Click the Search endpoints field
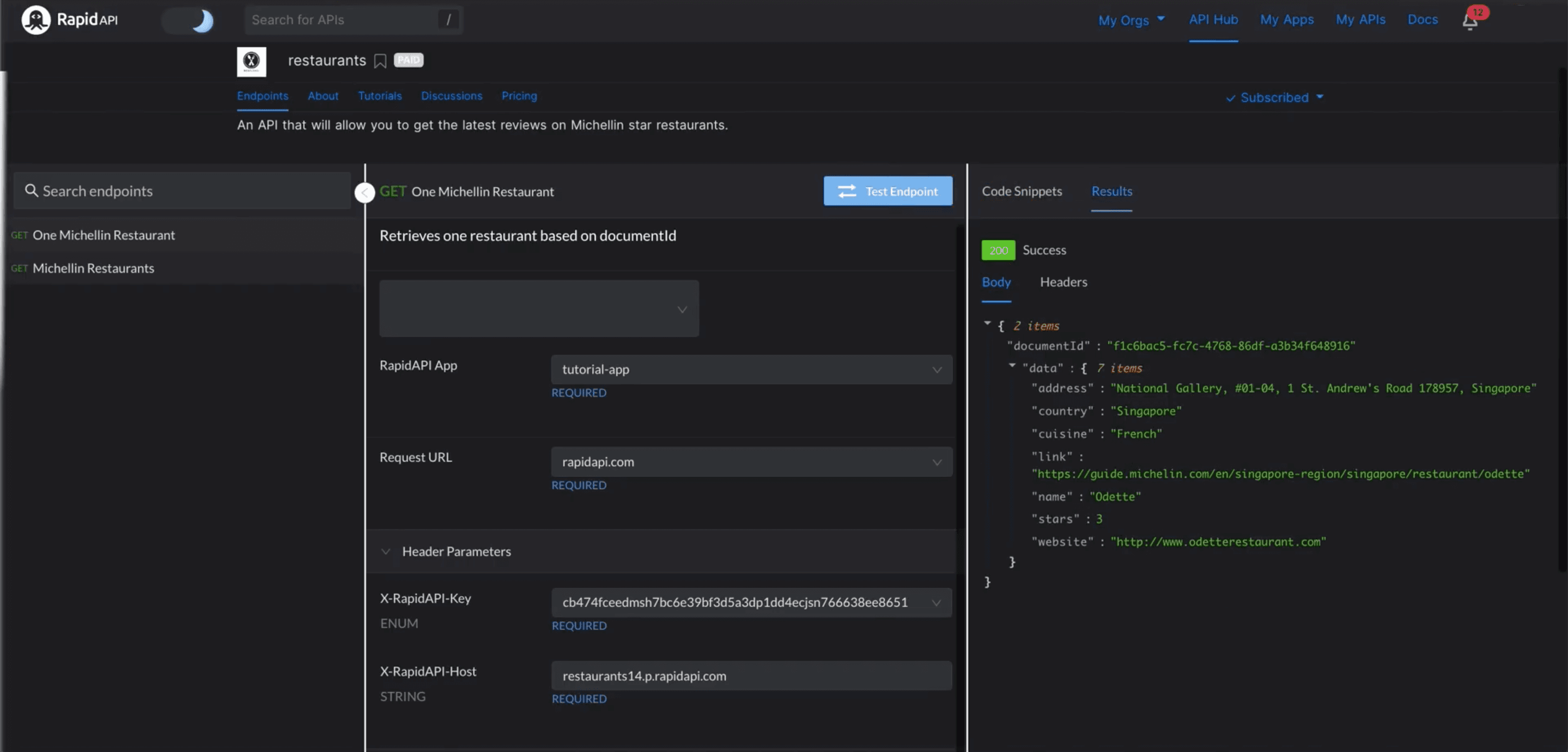1568x752 pixels. coord(182,191)
